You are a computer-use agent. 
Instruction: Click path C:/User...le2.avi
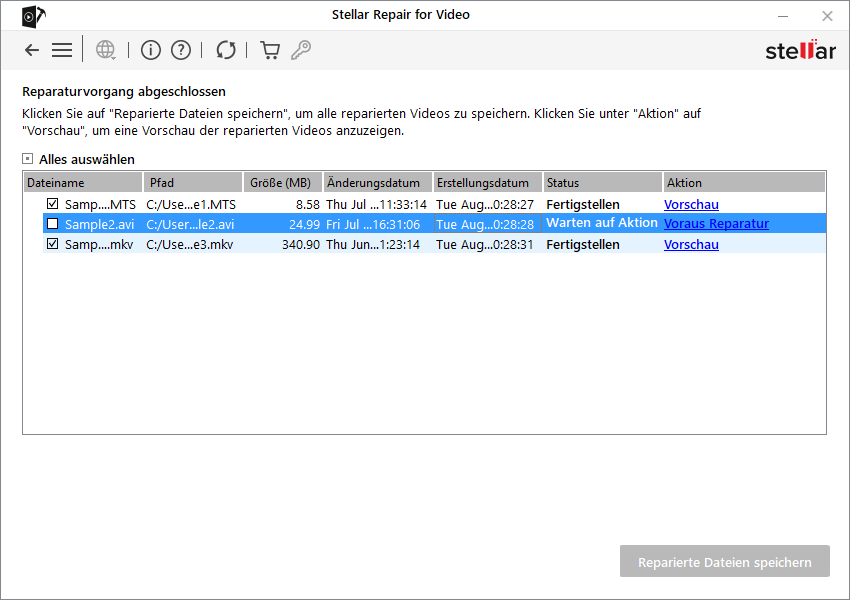click(190, 224)
